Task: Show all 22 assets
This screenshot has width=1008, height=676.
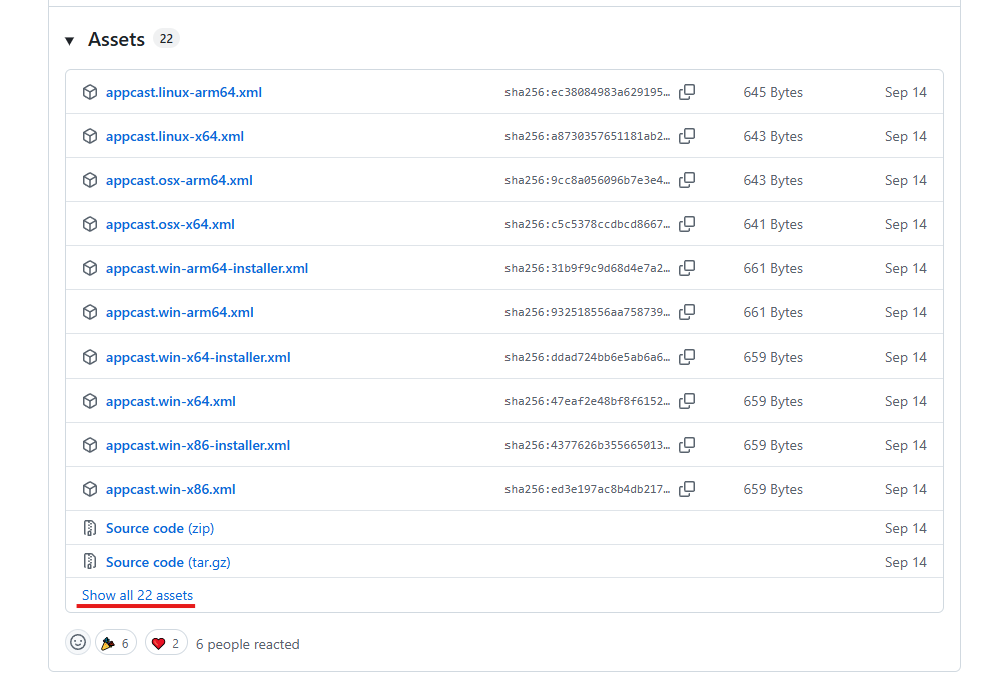Action: (137, 595)
